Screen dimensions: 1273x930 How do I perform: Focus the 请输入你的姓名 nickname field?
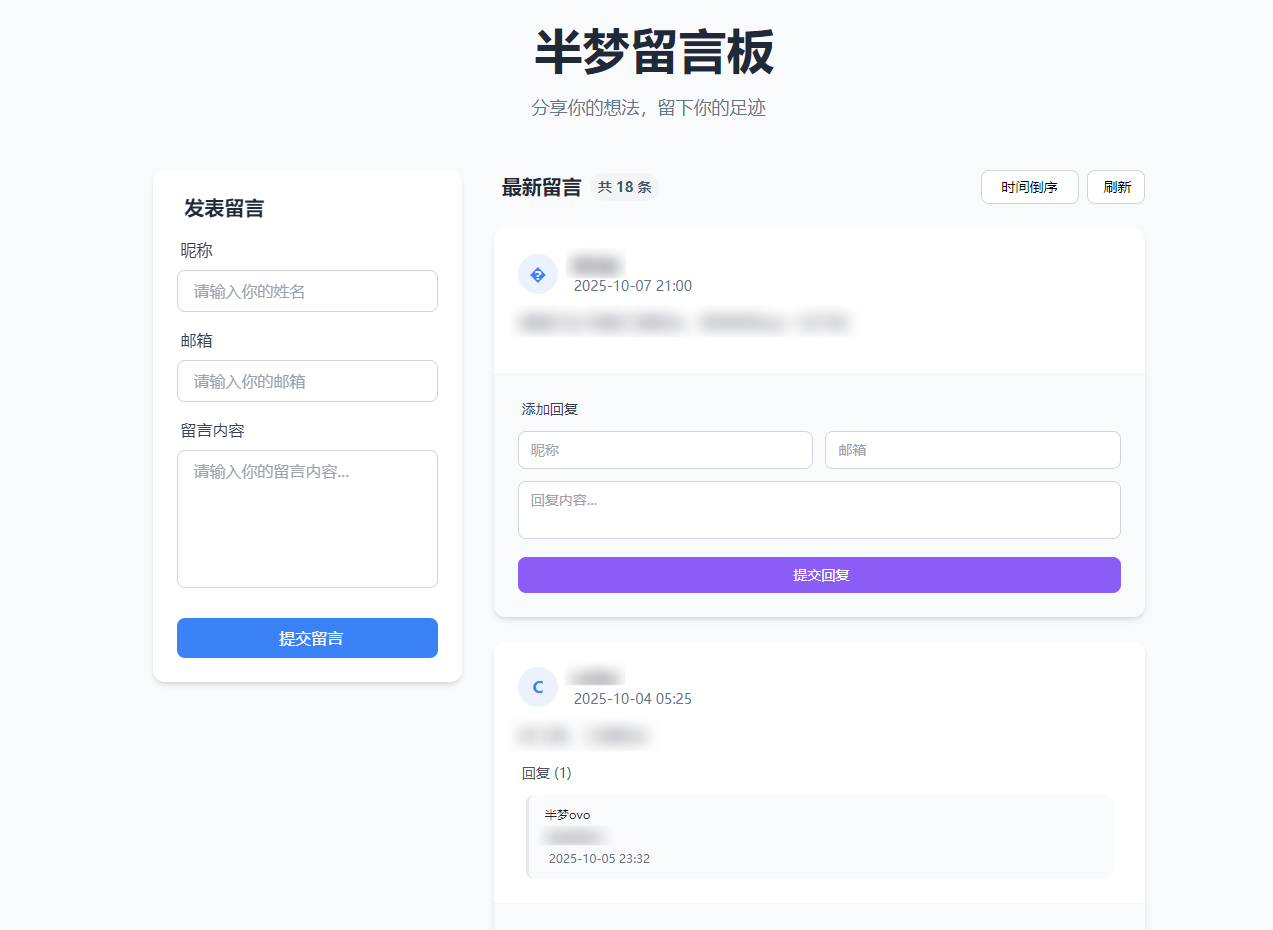(307, 291)
